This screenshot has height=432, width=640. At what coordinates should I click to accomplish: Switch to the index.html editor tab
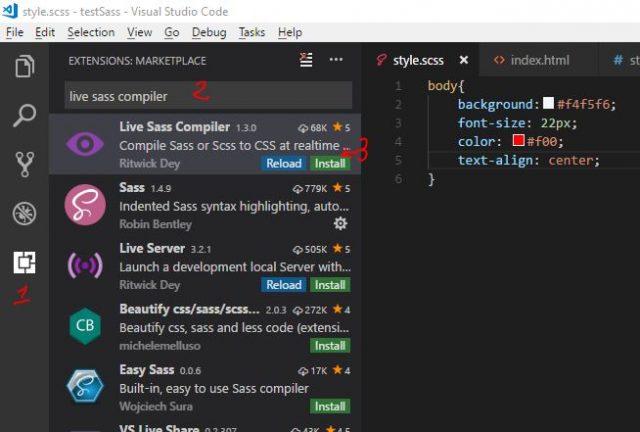coord(540,60)
